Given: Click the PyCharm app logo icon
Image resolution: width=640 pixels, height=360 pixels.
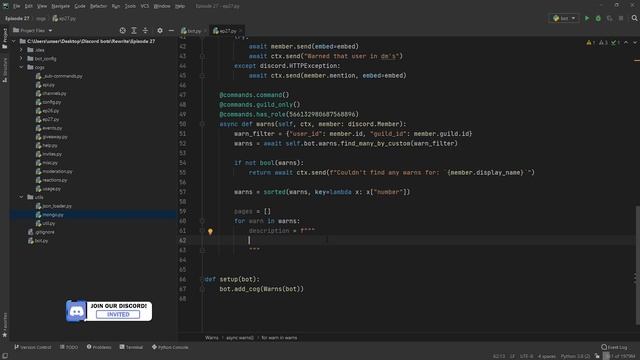Looking at the screenshot, I should [5, 6].
